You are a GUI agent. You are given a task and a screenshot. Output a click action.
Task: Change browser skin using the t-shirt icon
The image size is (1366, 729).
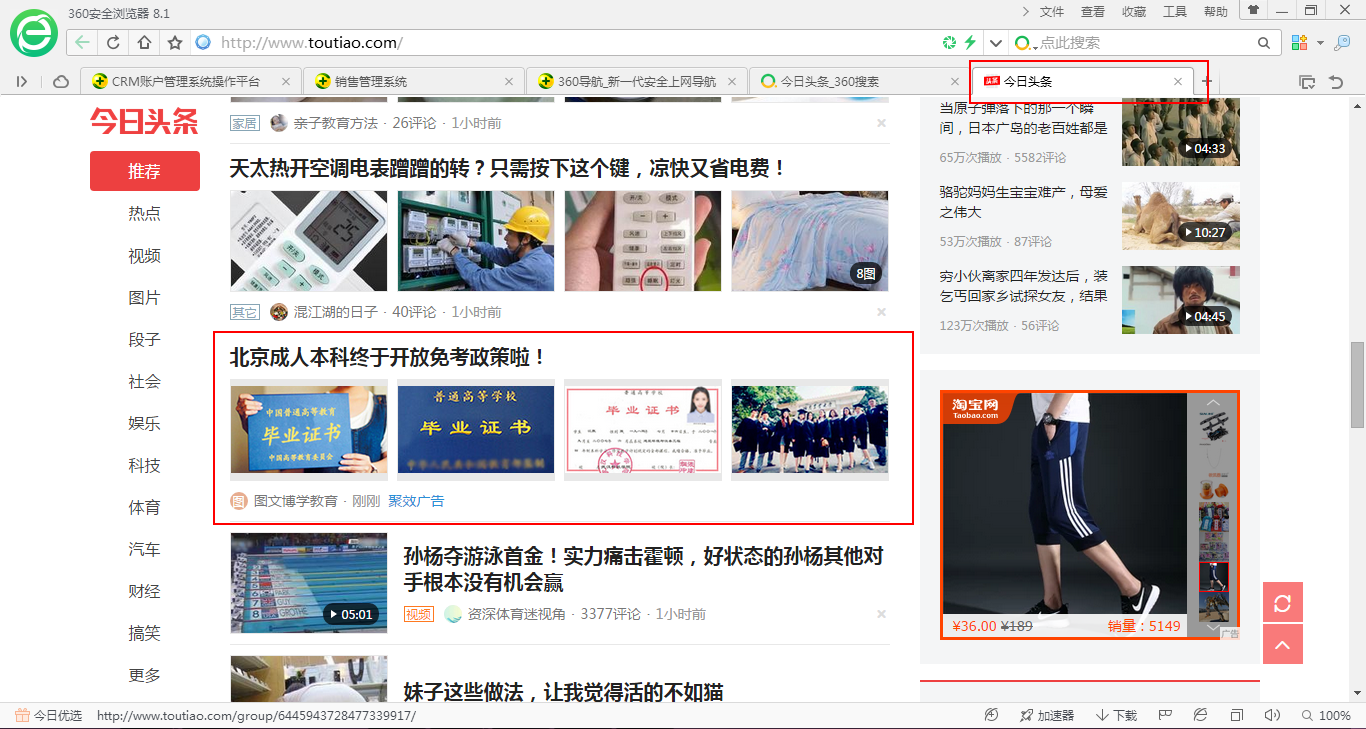(1253, 10)
